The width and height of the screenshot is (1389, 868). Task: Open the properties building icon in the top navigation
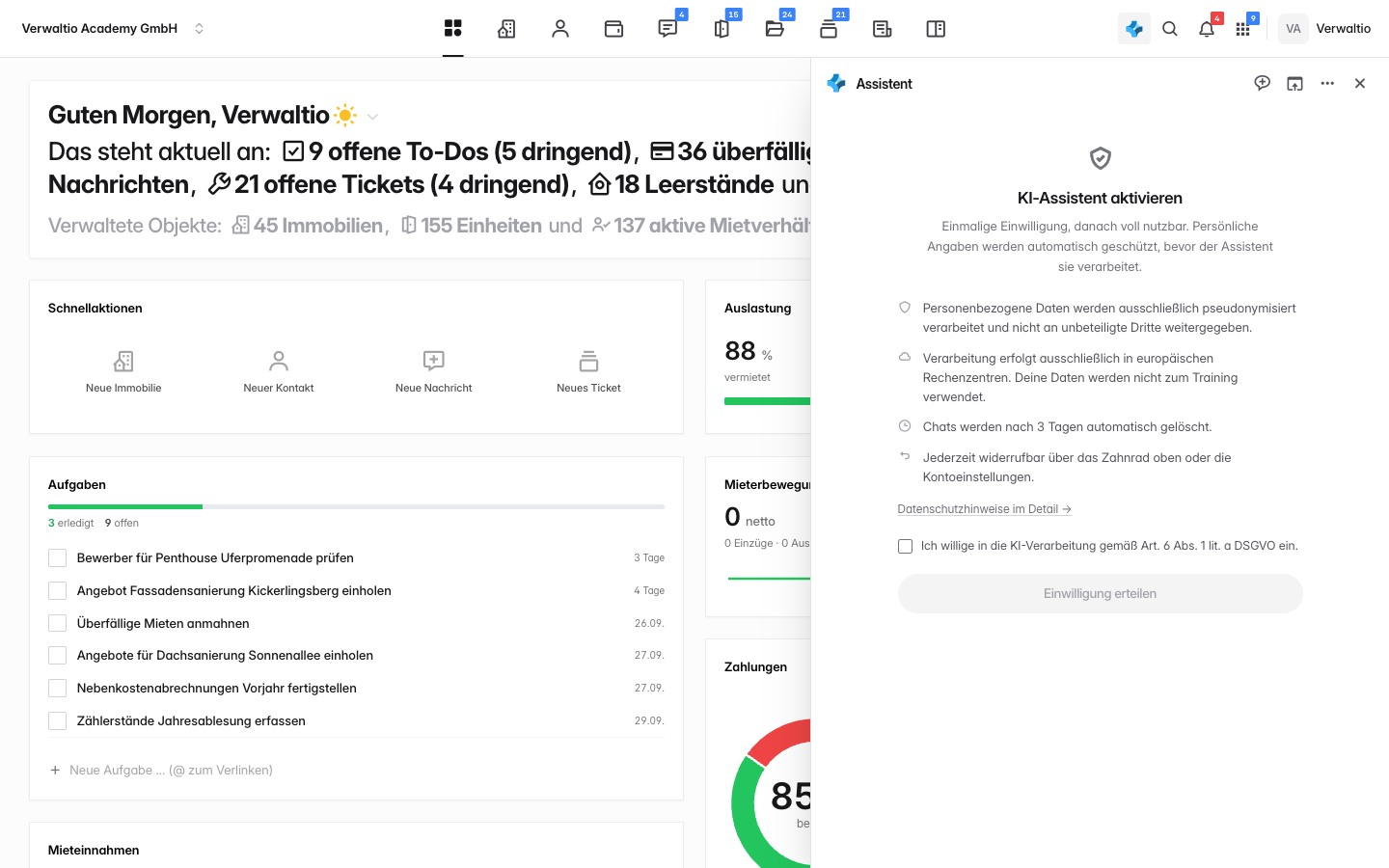[x=506, y=29]
